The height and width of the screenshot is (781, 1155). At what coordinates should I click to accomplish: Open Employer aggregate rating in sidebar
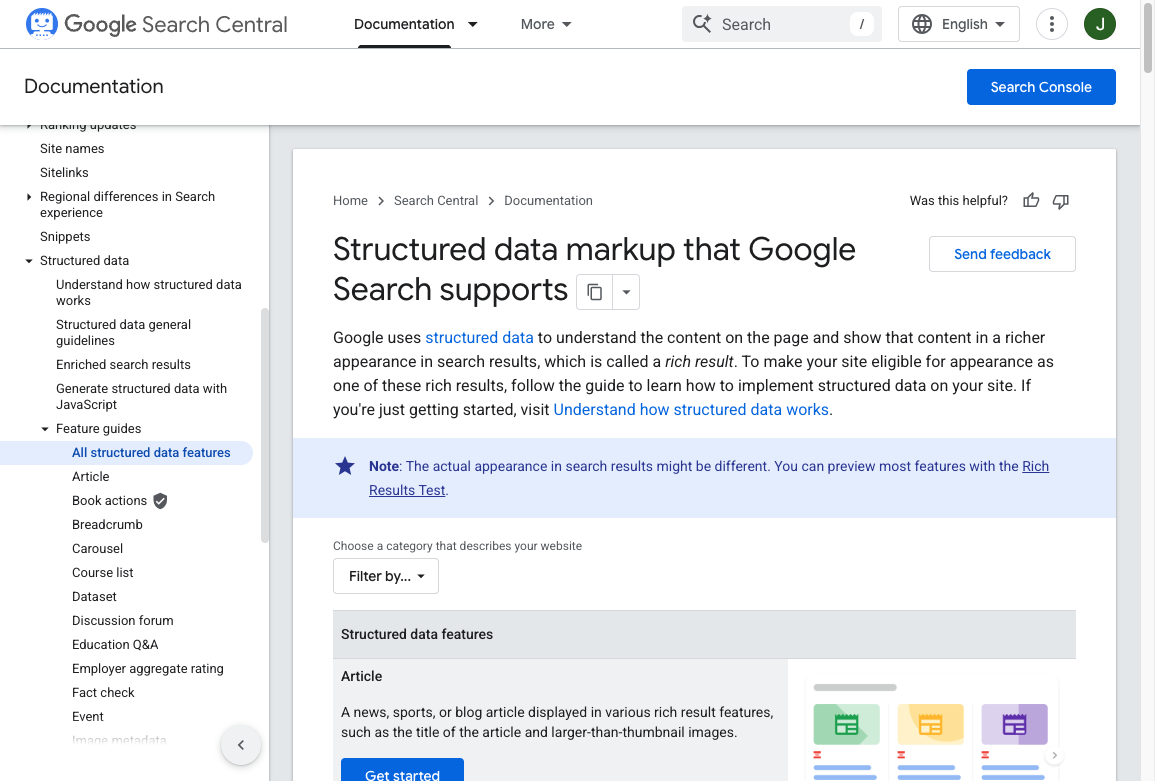(x=147, y=669)
